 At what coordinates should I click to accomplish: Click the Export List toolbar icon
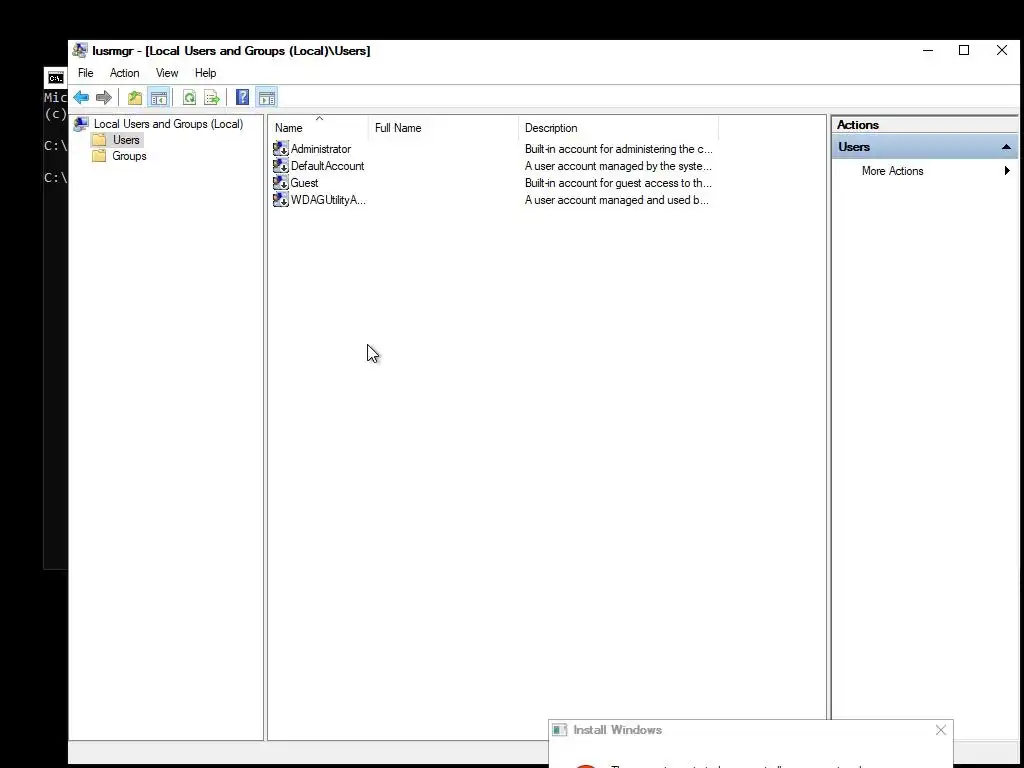[x=212, y=98]
